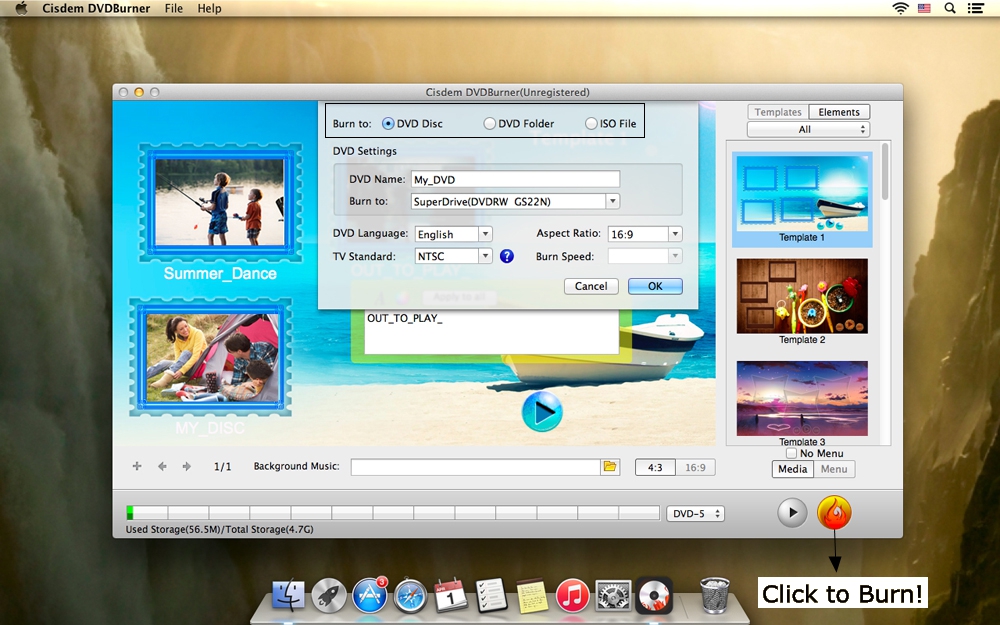Screen dimensions: 1000x625
Task: Switch to the Elements tab
Action: point(839,112)
